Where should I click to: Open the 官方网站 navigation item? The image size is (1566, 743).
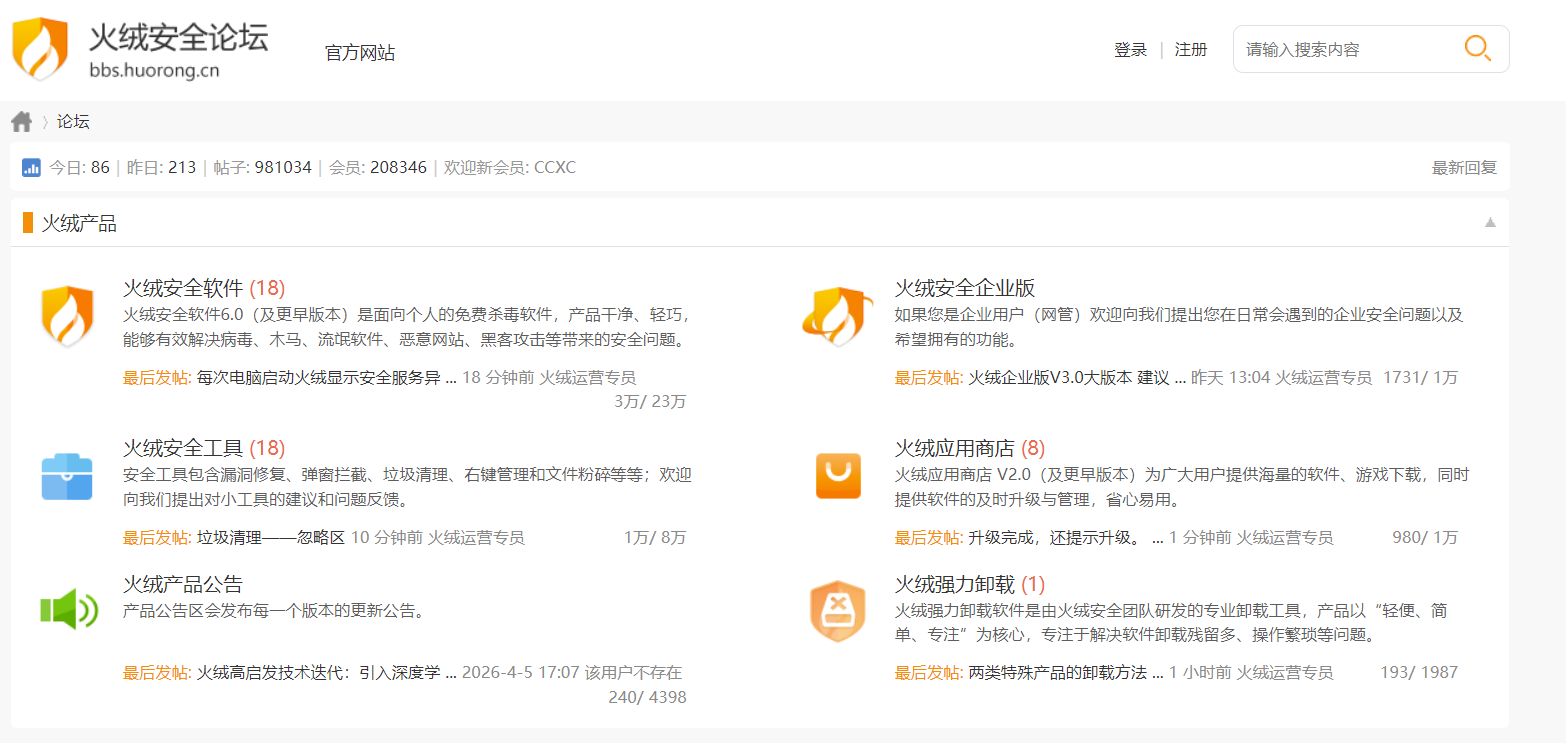point(360,53)
